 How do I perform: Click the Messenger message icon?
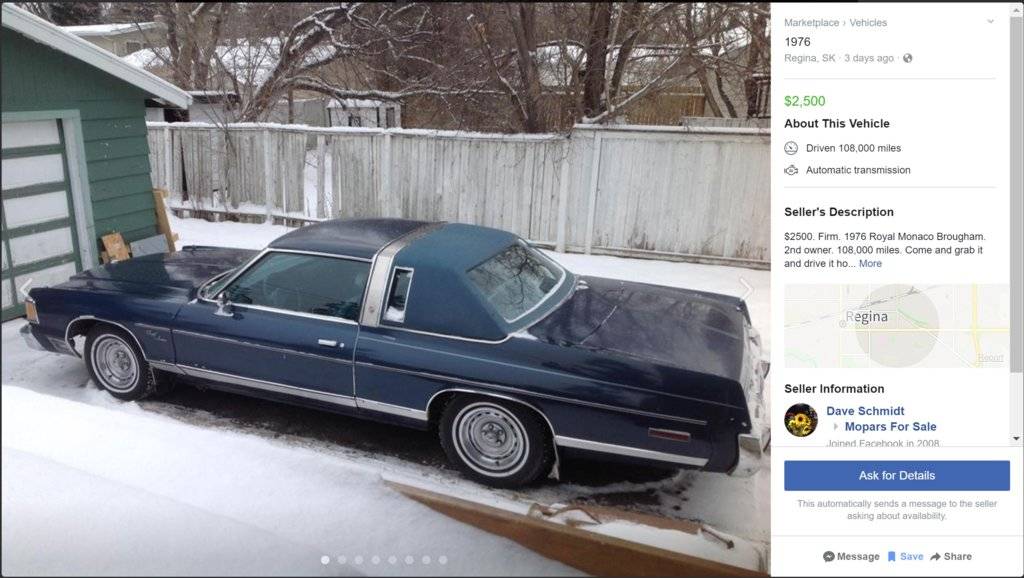[x=829, y=556]
